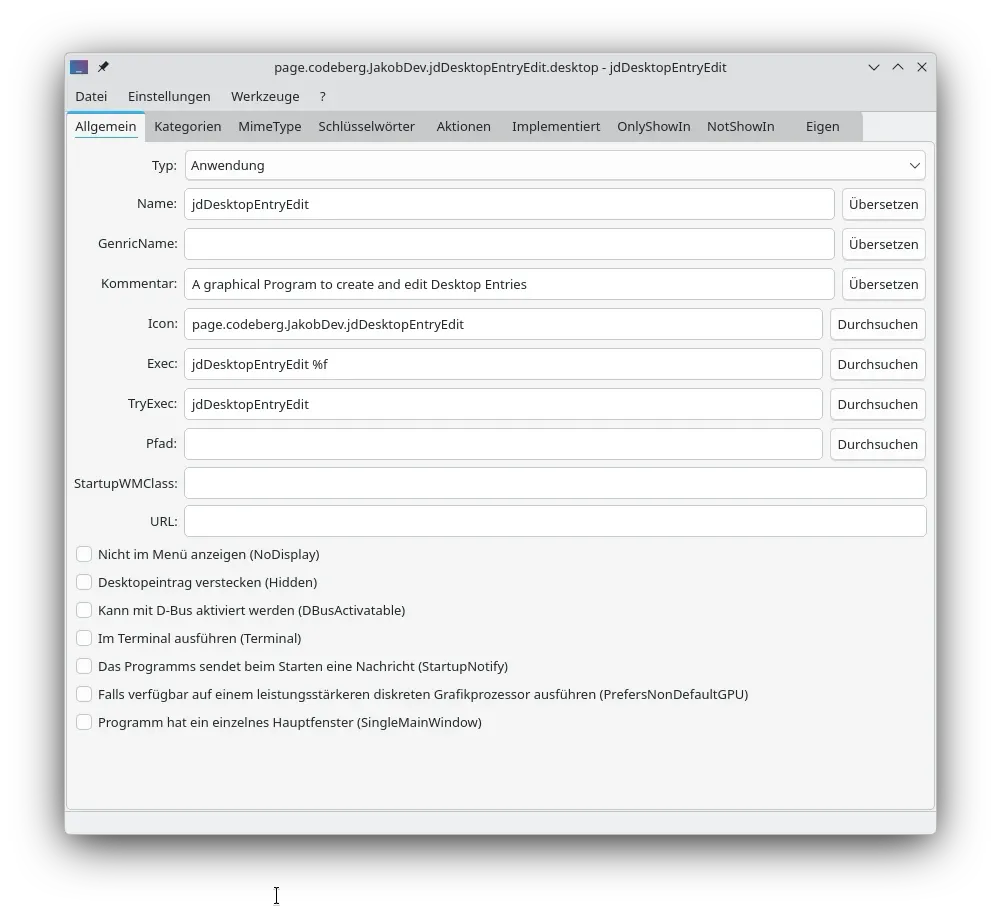Switch to the MimeType tab
This screenshot has width=1001, height=911.
pos(270,126)
